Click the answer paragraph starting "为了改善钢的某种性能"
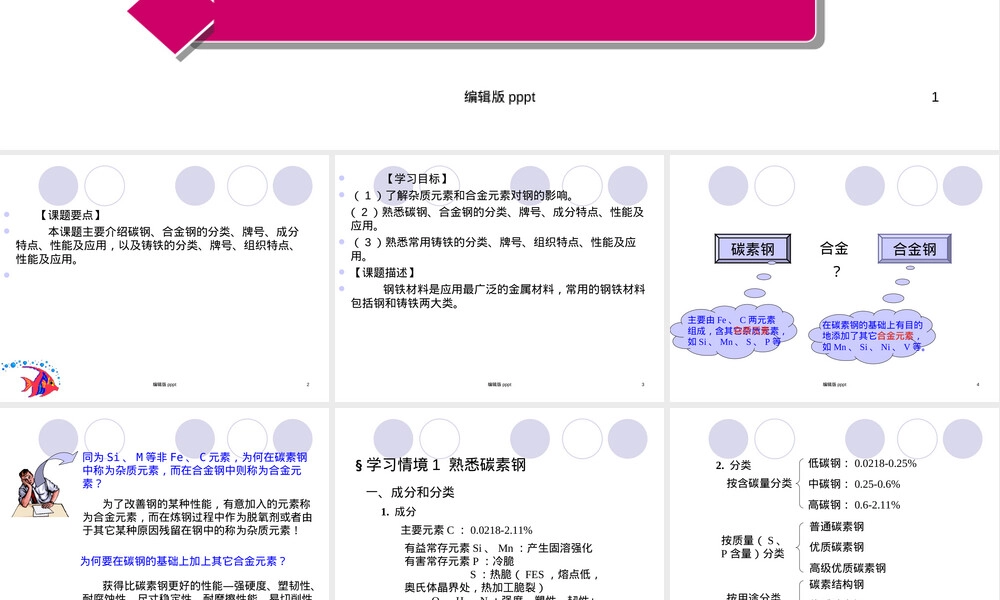Screen dimensions: 1000x600 (x=197, y=516)
